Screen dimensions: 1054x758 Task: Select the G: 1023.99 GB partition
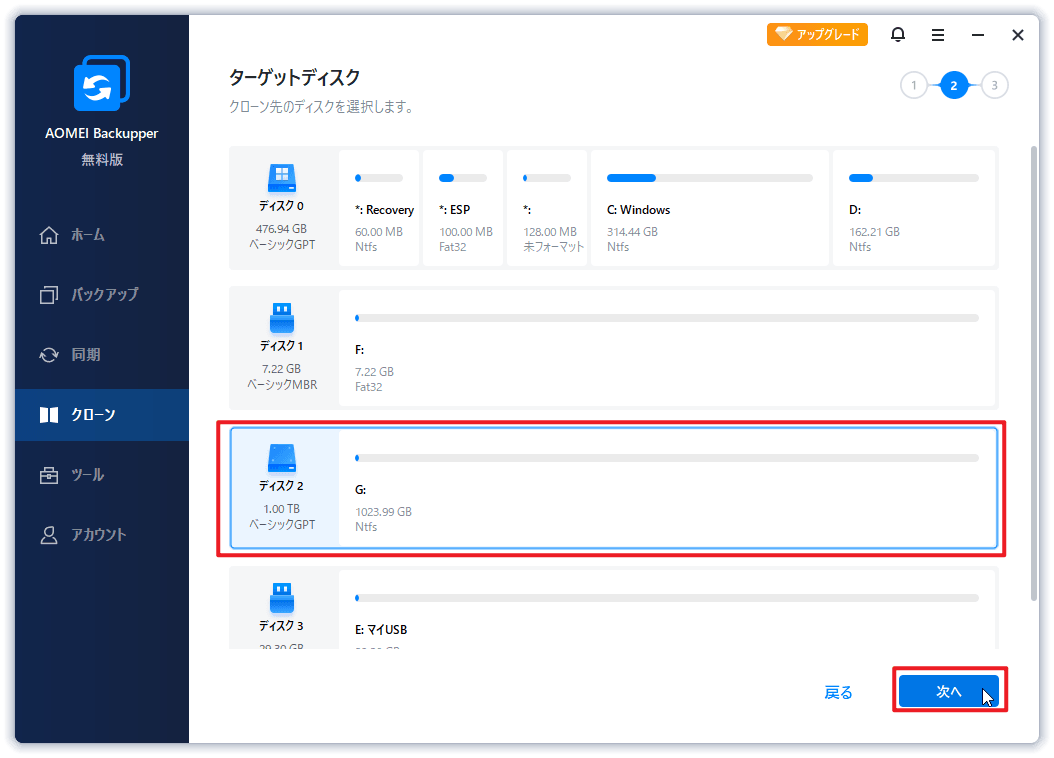667,488
